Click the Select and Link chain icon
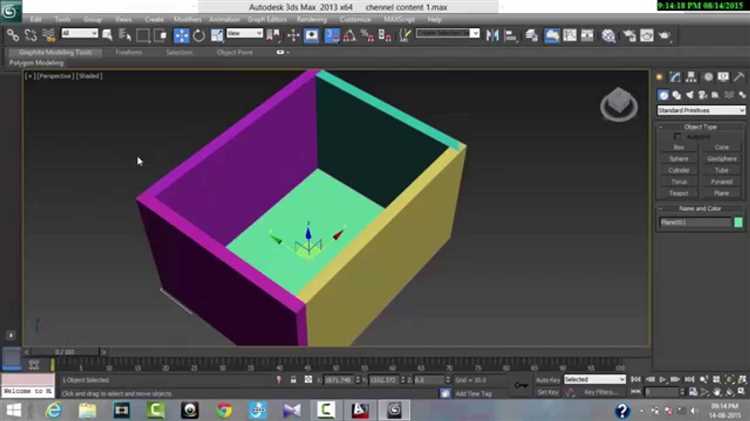Screen dimensions: 750x421 pos(12,35)
